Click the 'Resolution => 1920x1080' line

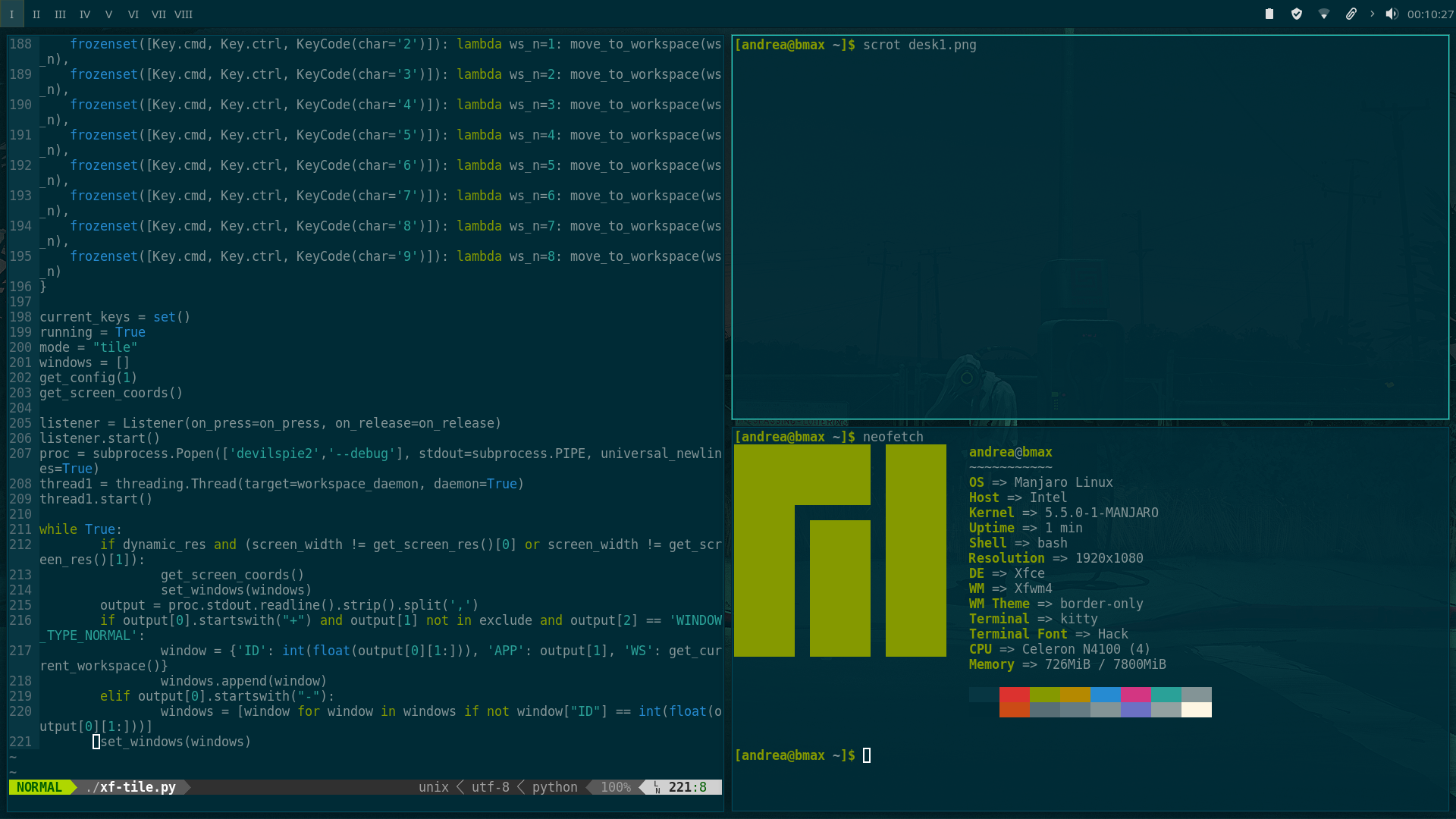pos(1056,558)
